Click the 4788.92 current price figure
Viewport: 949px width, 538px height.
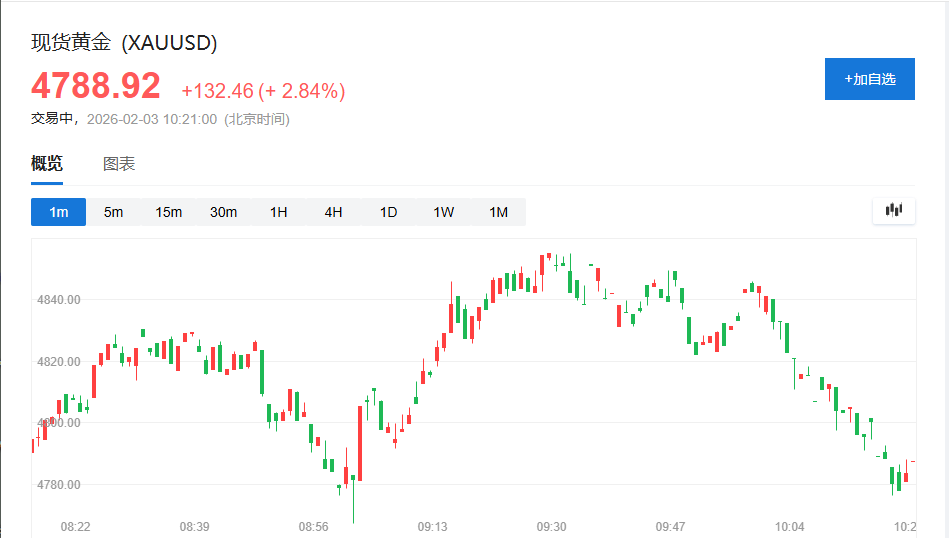(96, 86)
